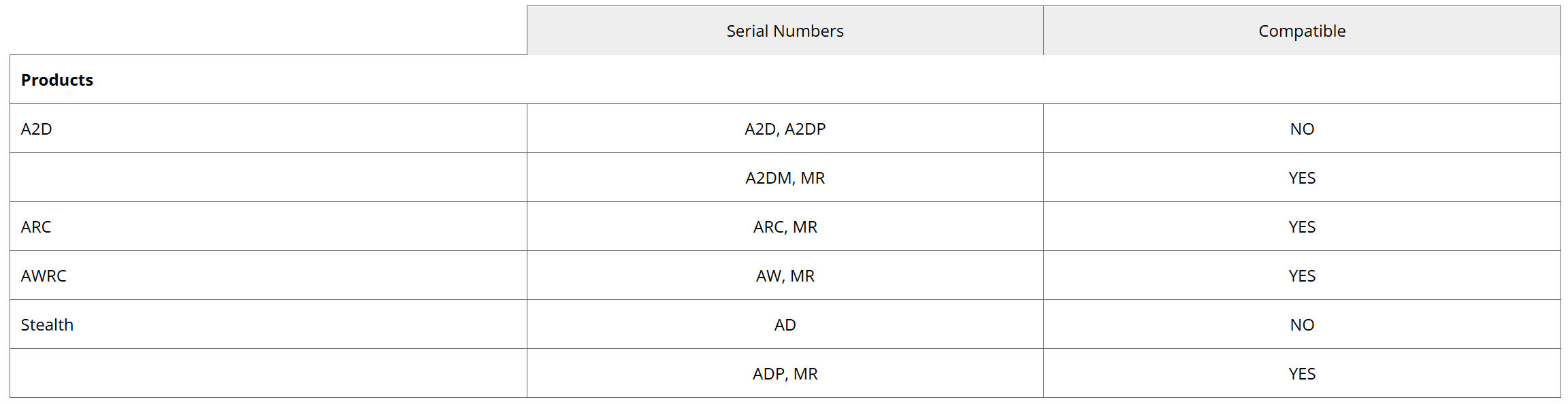Click the Serial Numbers column header

[785, 31]
